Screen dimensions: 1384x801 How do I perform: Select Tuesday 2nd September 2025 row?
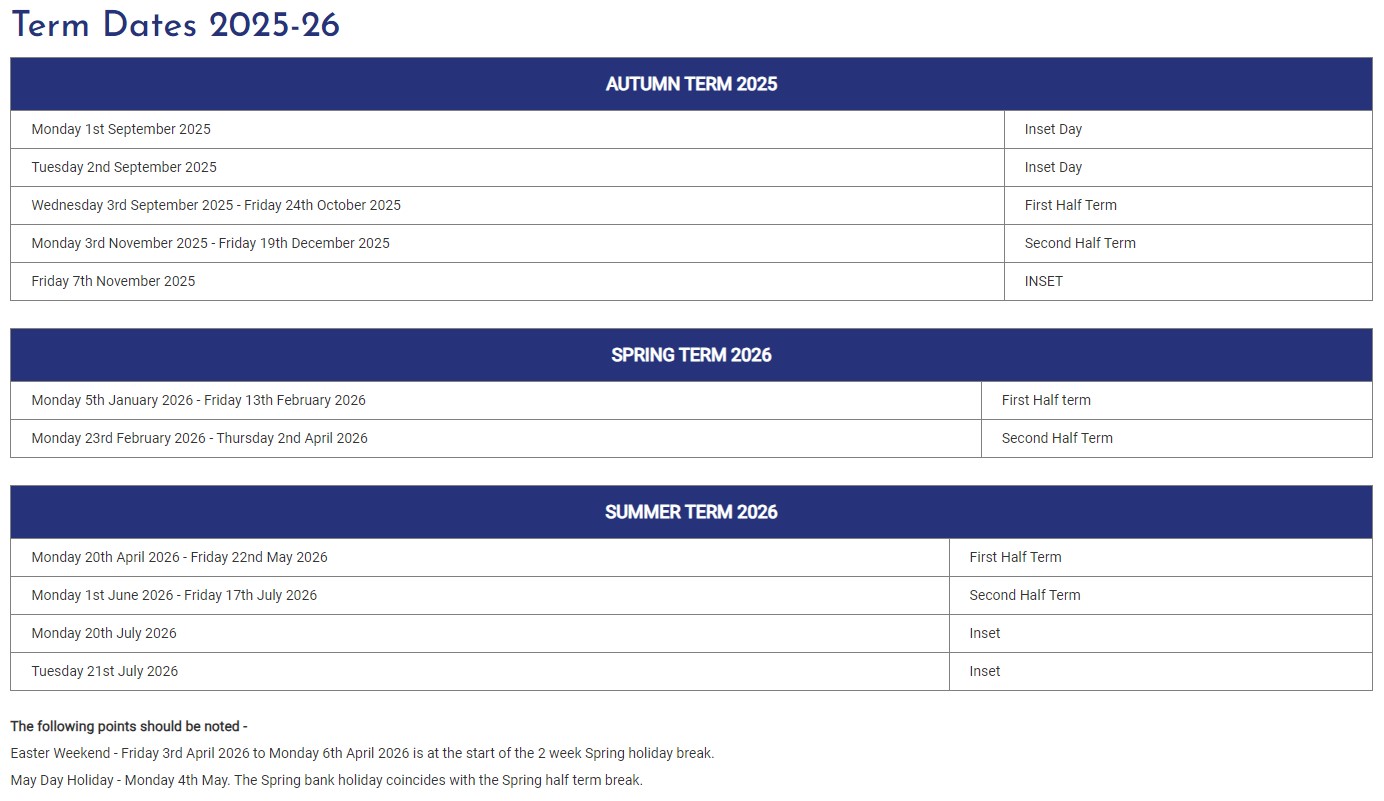tap(691, 167)
